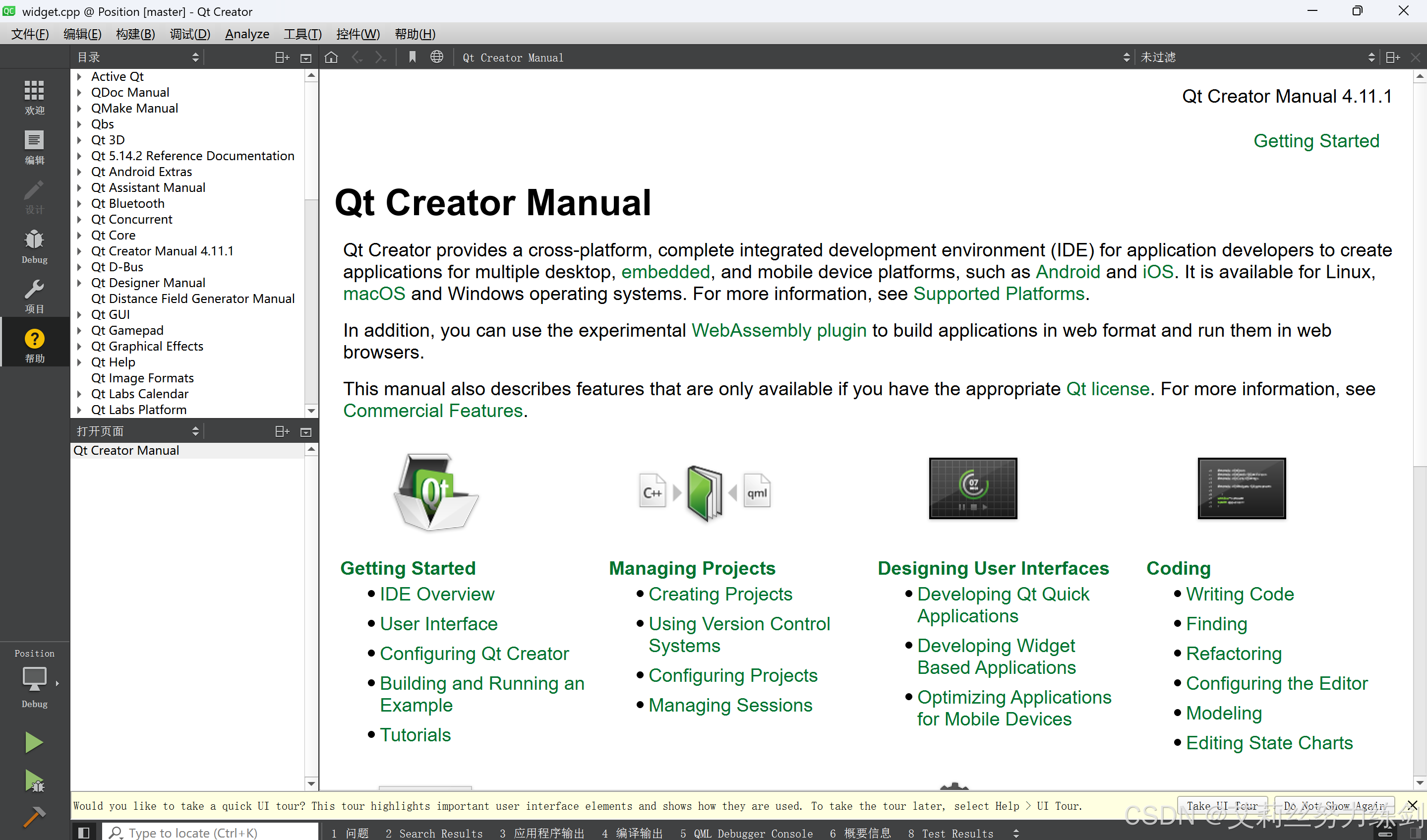The width and height of the screenshot is (1427, 840).
Task: Open the Analyze menu
Action: pos(247,34)
